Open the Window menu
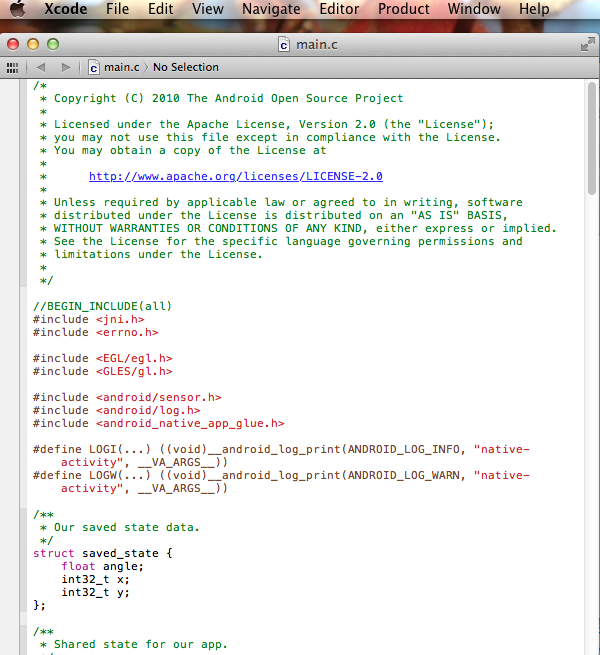Viewport: 600px width, 655px height. pyautogui.click(x=474, y=9)
